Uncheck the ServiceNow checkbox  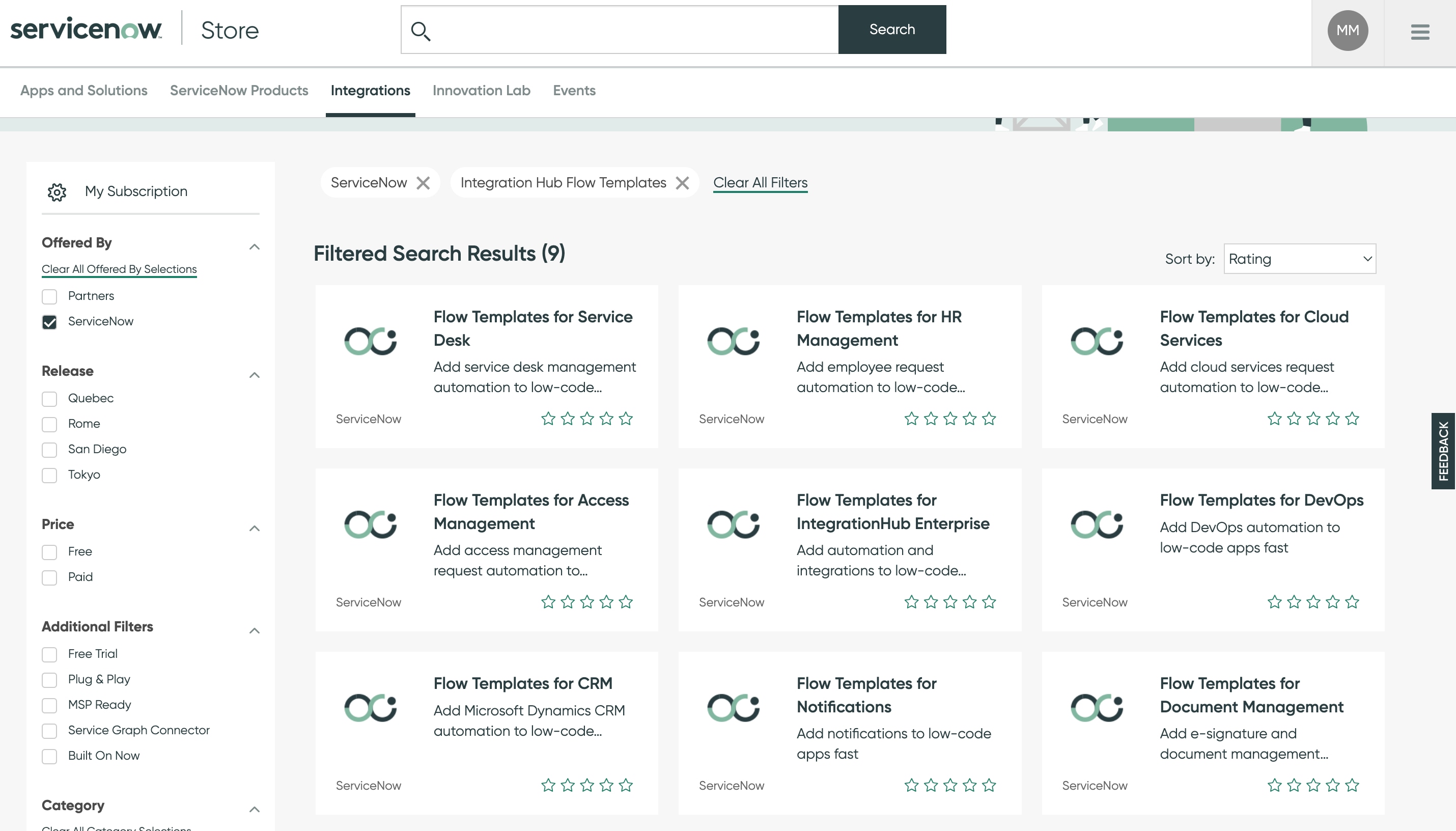[50, 322]
